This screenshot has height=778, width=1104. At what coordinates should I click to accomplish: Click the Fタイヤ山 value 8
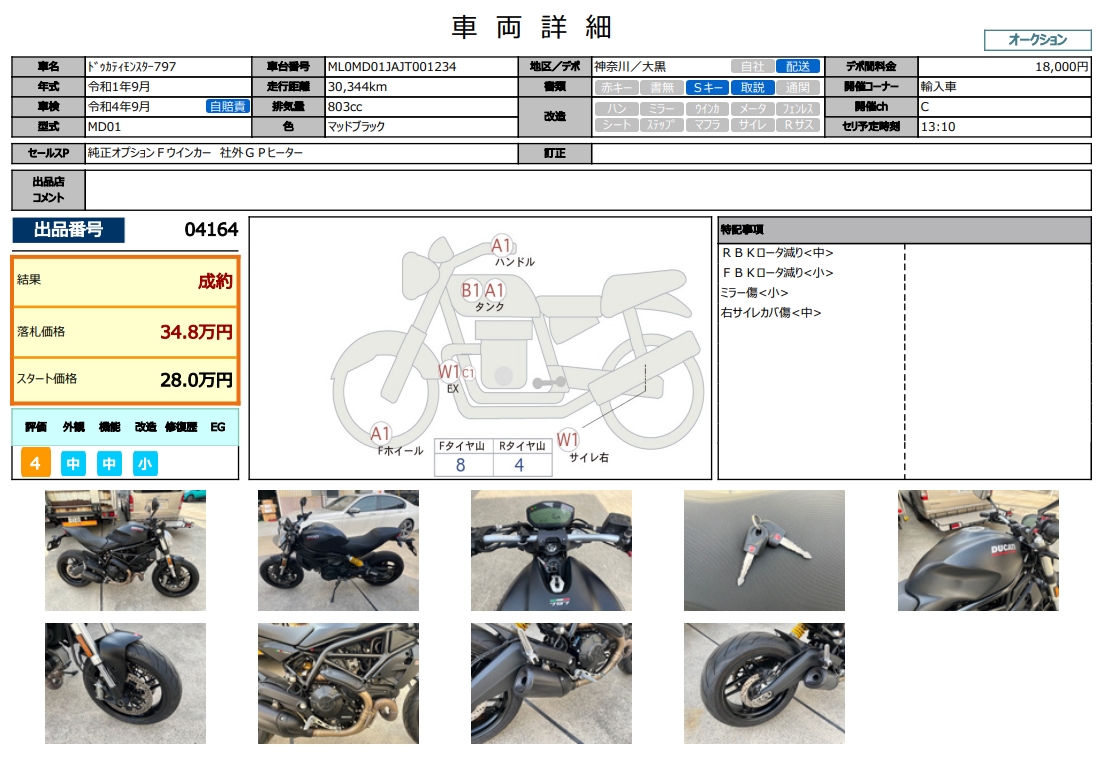point(460,465)
